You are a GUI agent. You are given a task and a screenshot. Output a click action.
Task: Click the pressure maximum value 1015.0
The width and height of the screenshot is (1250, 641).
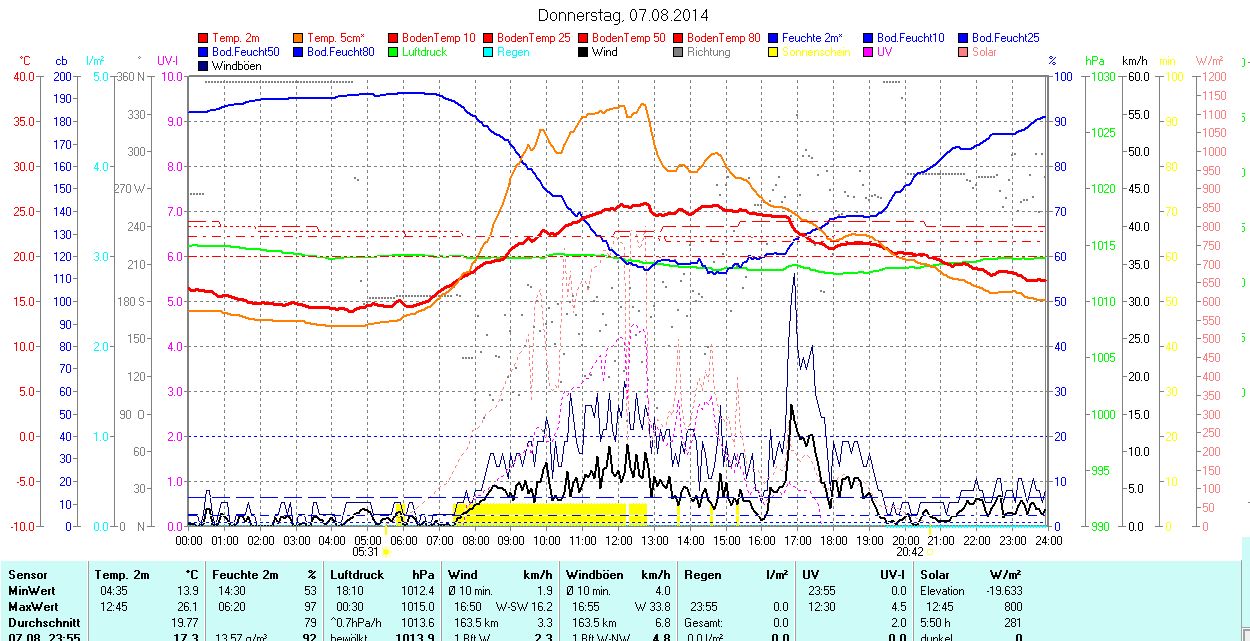[417, 607]
